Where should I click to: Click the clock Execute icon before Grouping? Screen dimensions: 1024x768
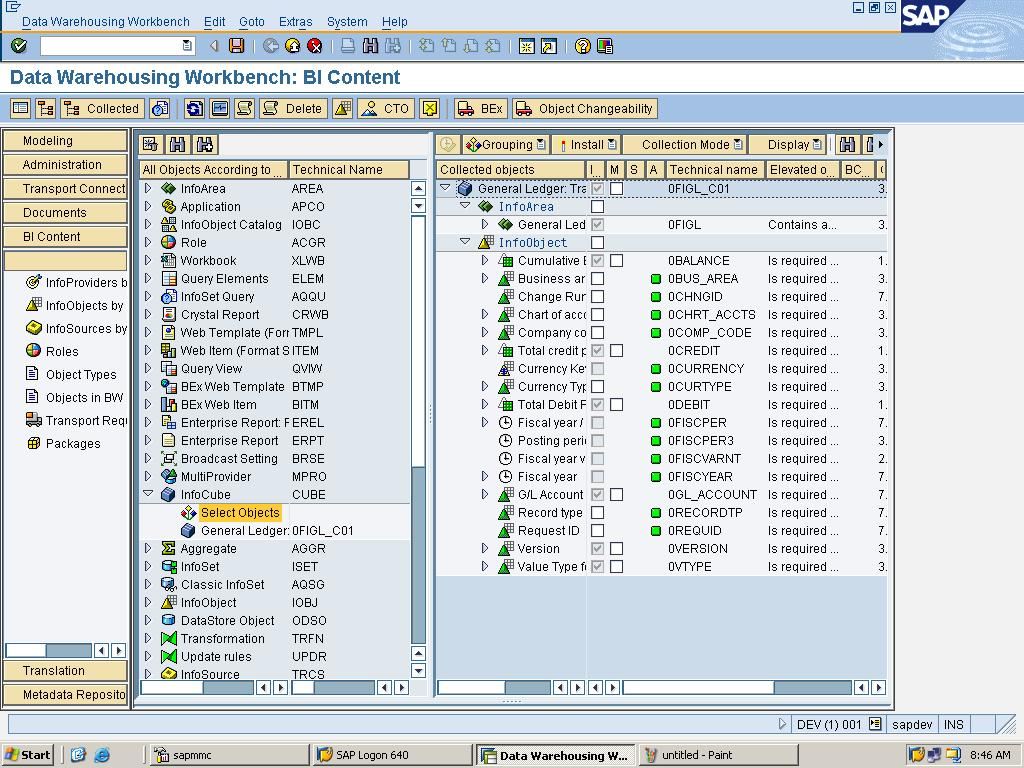[447, 144]
